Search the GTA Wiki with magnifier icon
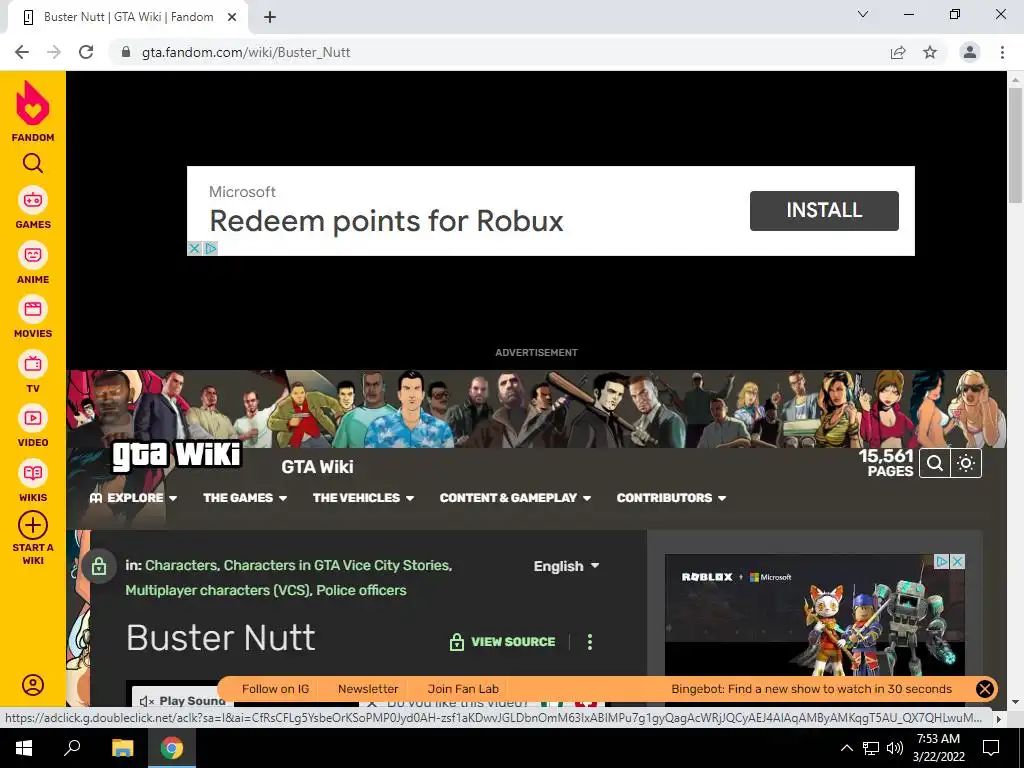This screenshot has width=1024, height=768. coord(935,464)
